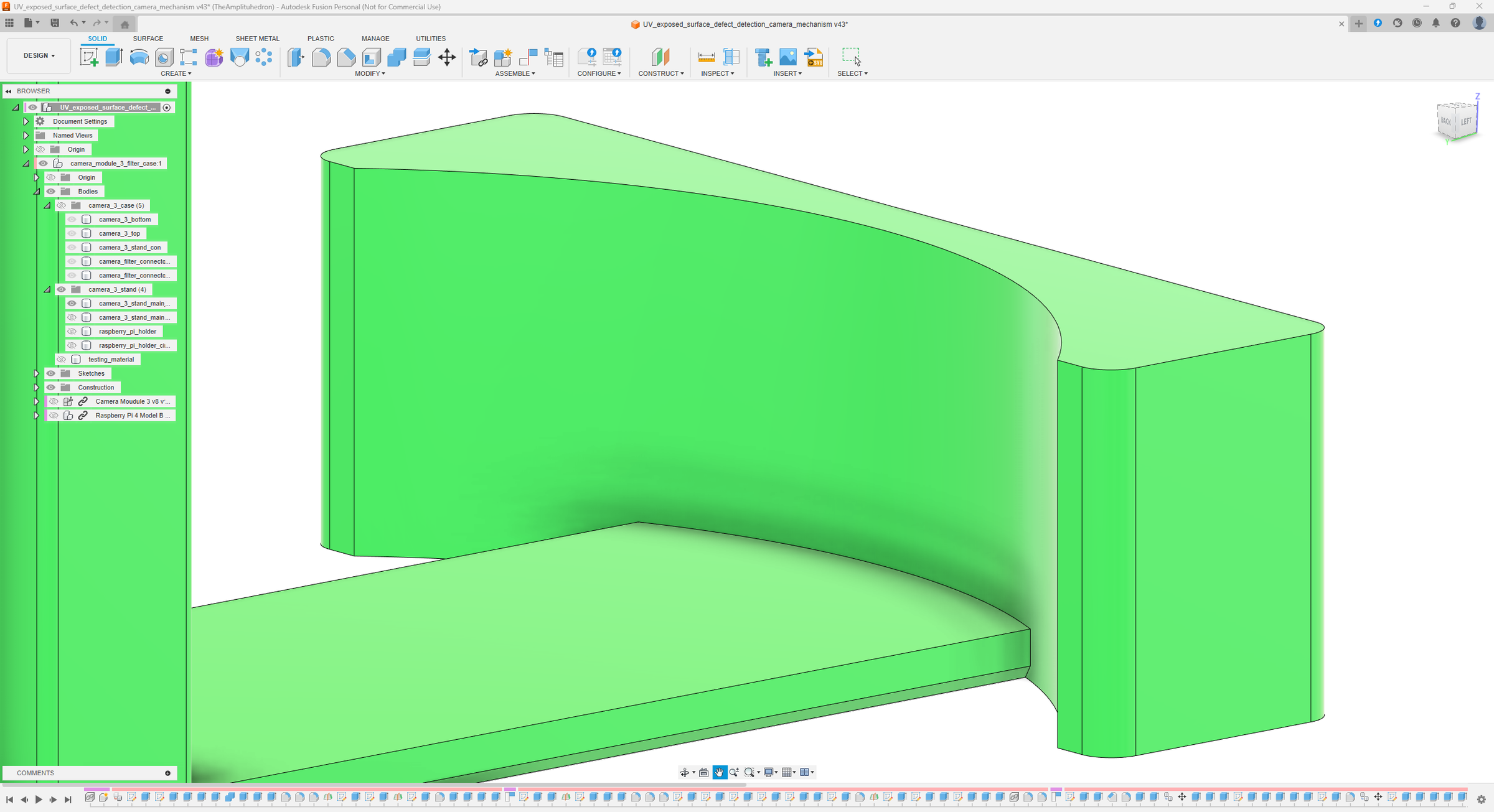Expand the COMMENTS panel
The height and width of the screenshot is (812, 1494).
tap(168, 773)
